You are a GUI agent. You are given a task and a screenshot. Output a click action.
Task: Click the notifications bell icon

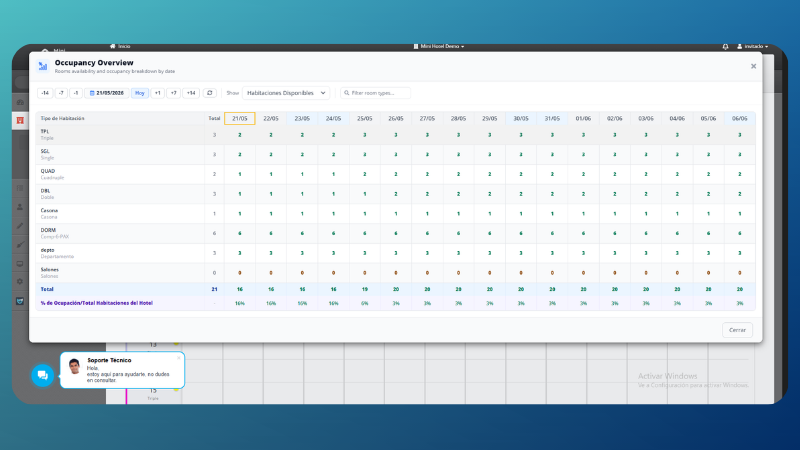(x=726, y=46)
